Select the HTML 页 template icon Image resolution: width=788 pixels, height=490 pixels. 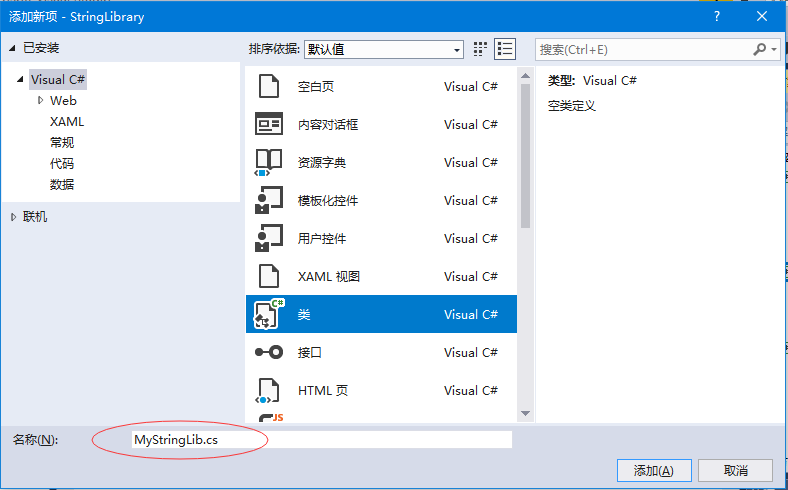point(268,391)
